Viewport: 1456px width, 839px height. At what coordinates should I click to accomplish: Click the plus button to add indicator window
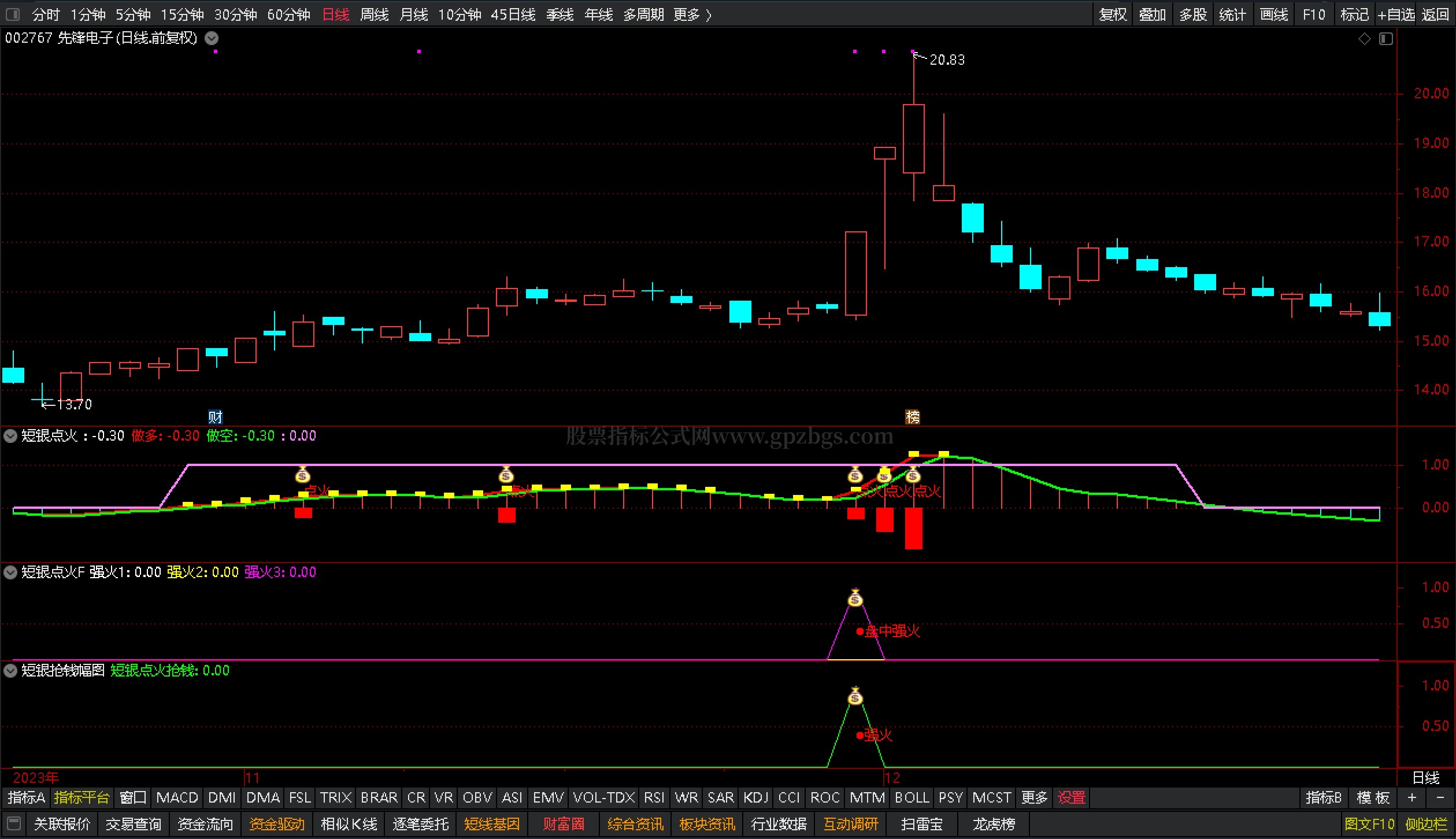coord(1412,798)
